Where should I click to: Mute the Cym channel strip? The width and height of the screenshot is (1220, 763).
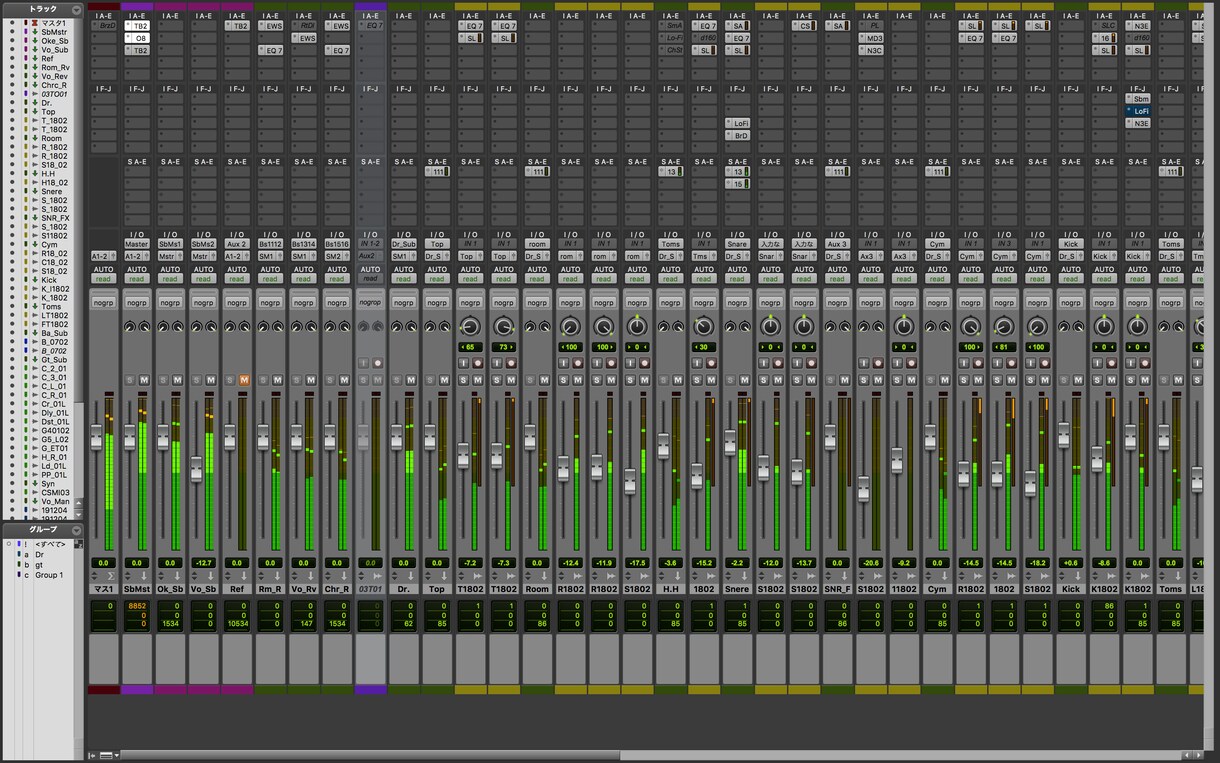944,380
